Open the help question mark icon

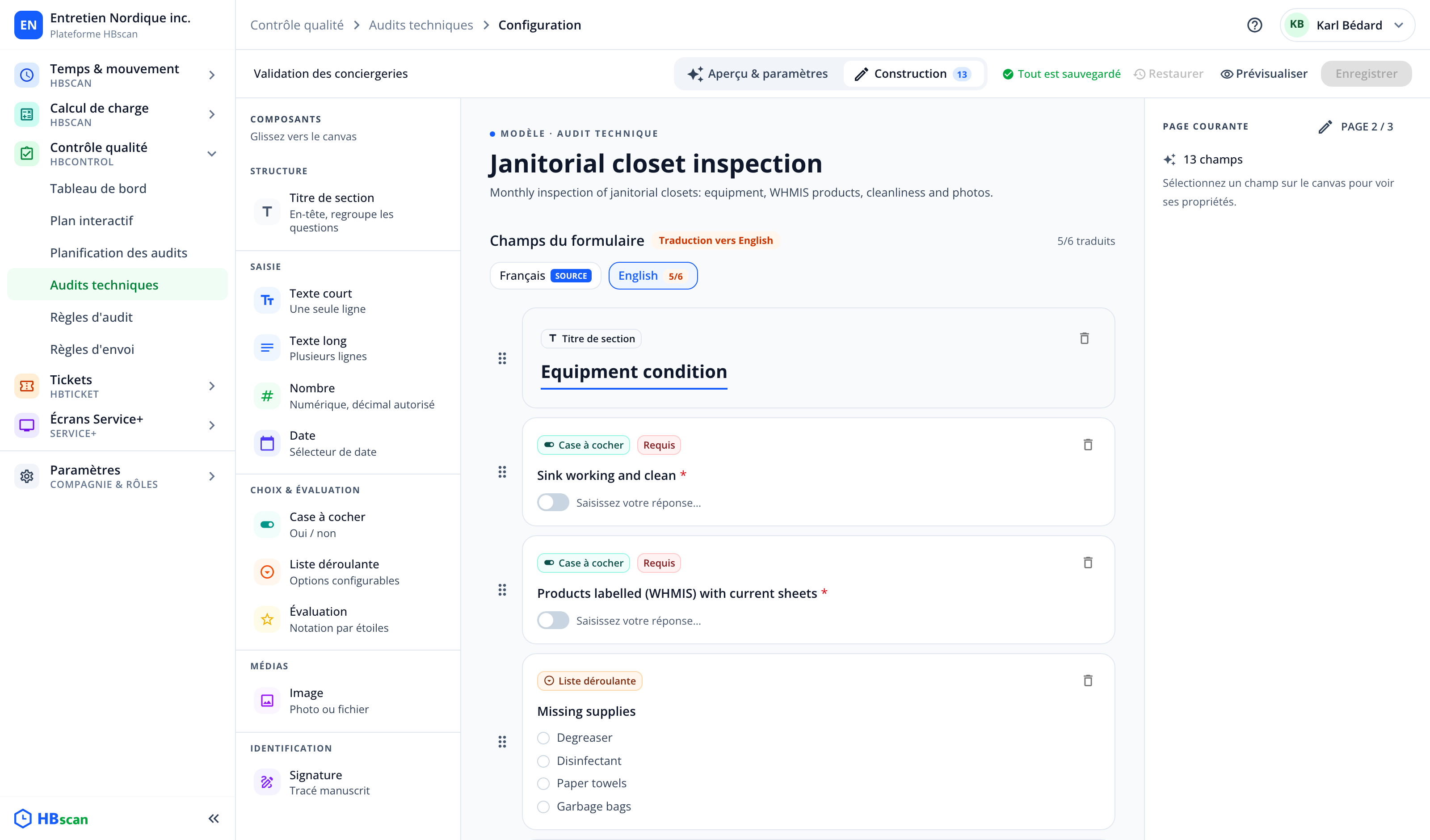pyautogui.click(x=1254, y=25)
